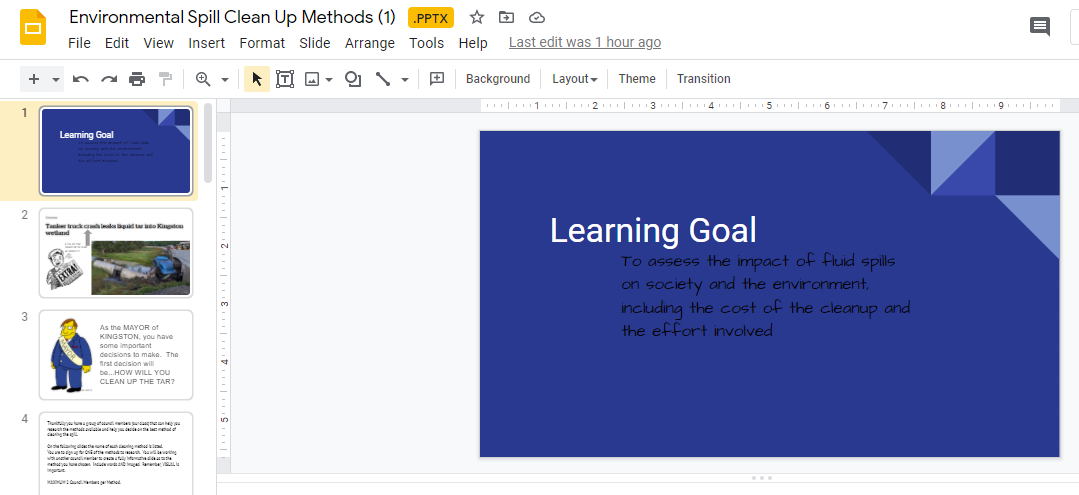
Task: Open the Zoom dropdown arrow
Action: pyautogui.click(x=224, y=80)
